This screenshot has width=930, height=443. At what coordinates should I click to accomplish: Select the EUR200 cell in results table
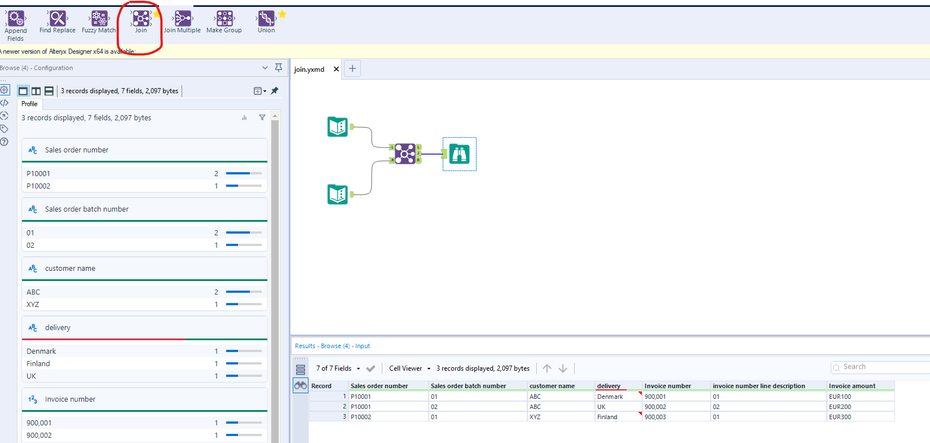point(860,407)
